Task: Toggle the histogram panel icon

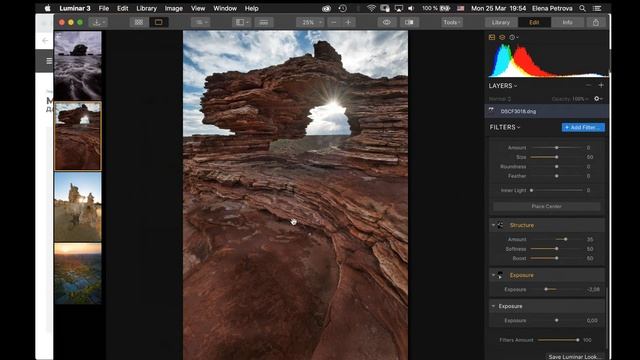Action: (492, 37)
